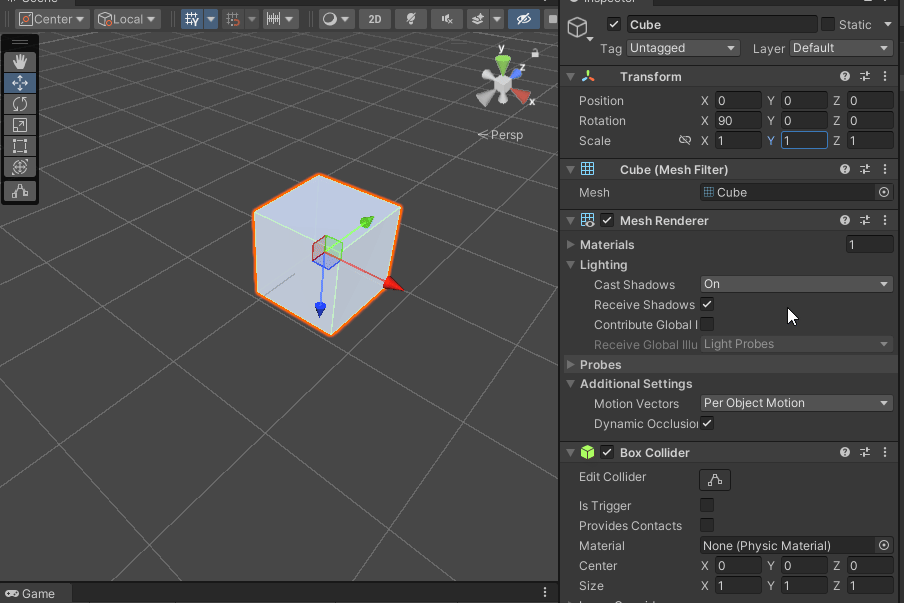Select the Hand (View) tool

[x=20, y=62]
